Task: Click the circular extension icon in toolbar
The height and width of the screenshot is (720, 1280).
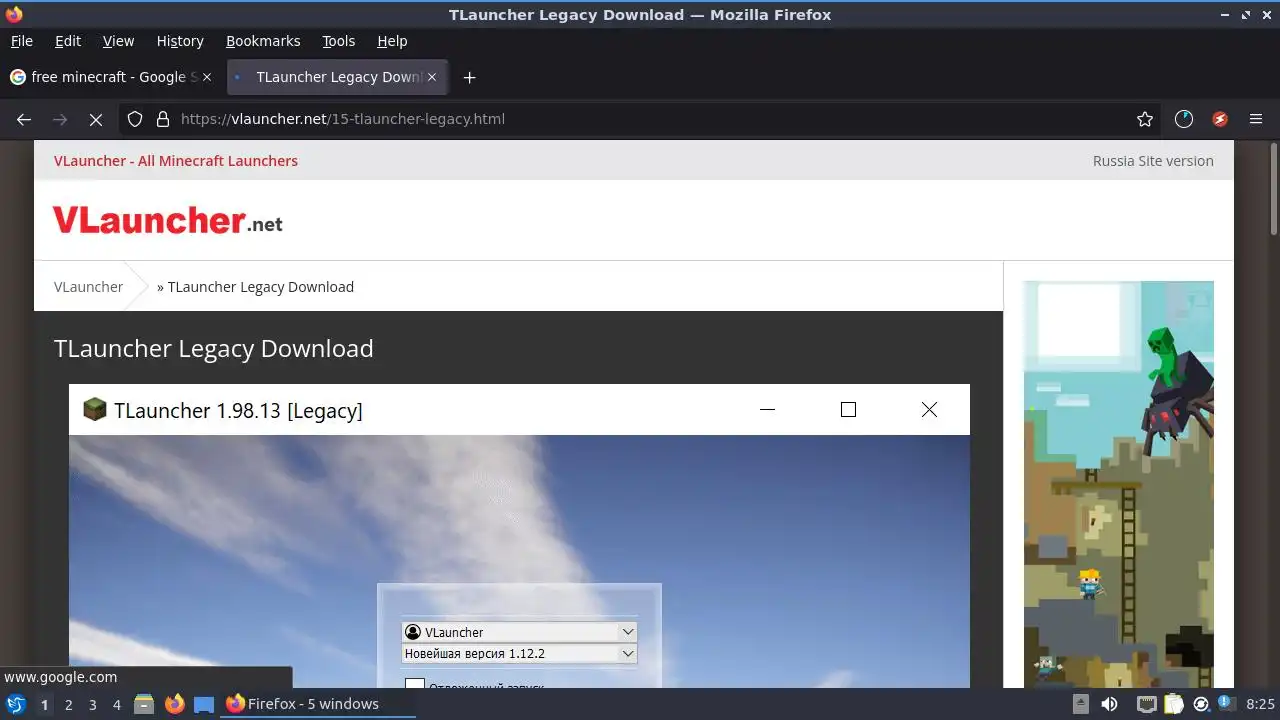Action: coord(1184,119)
